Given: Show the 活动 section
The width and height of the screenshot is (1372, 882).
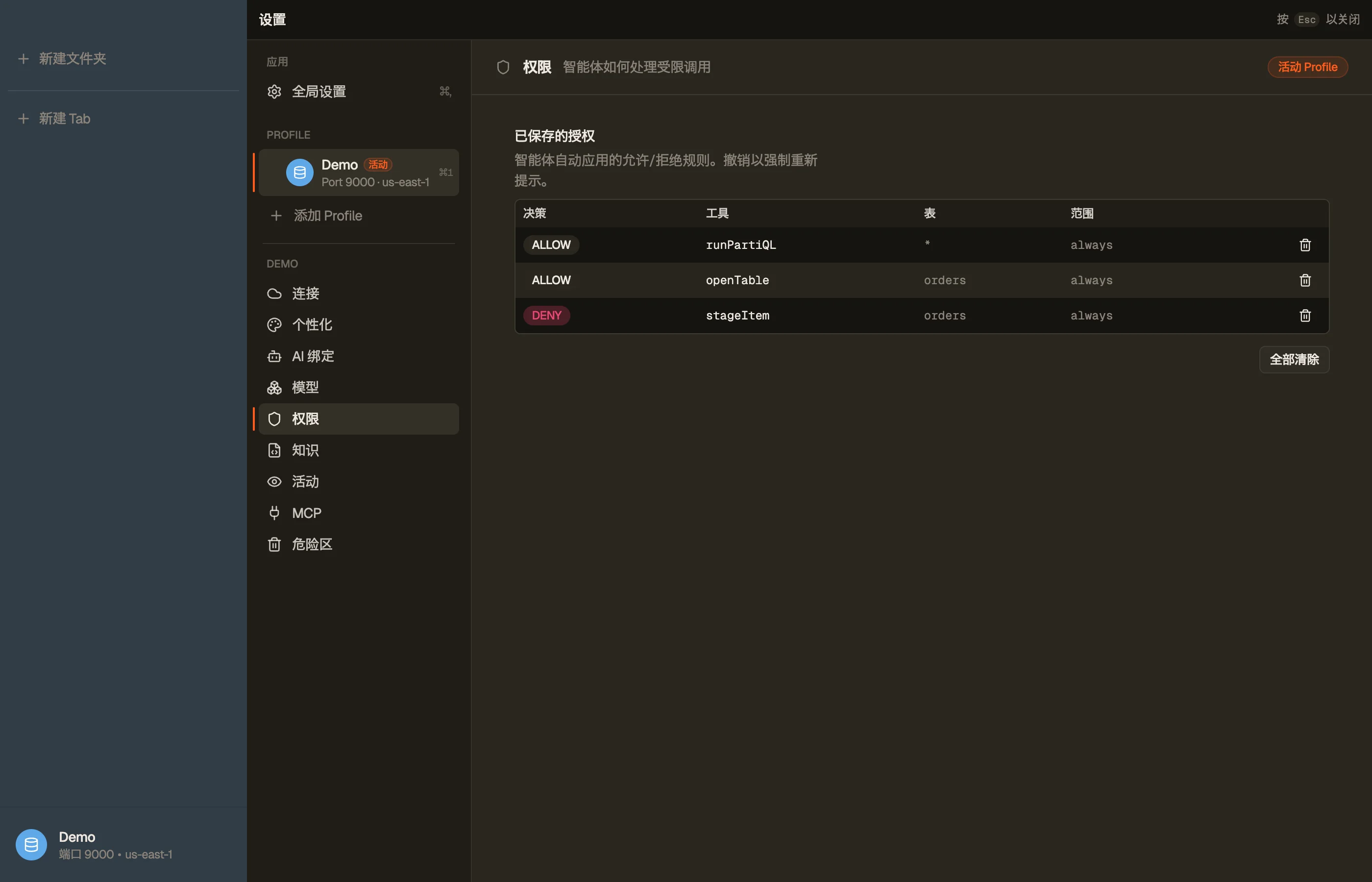Looking at the screenshot, I should 359,482.
